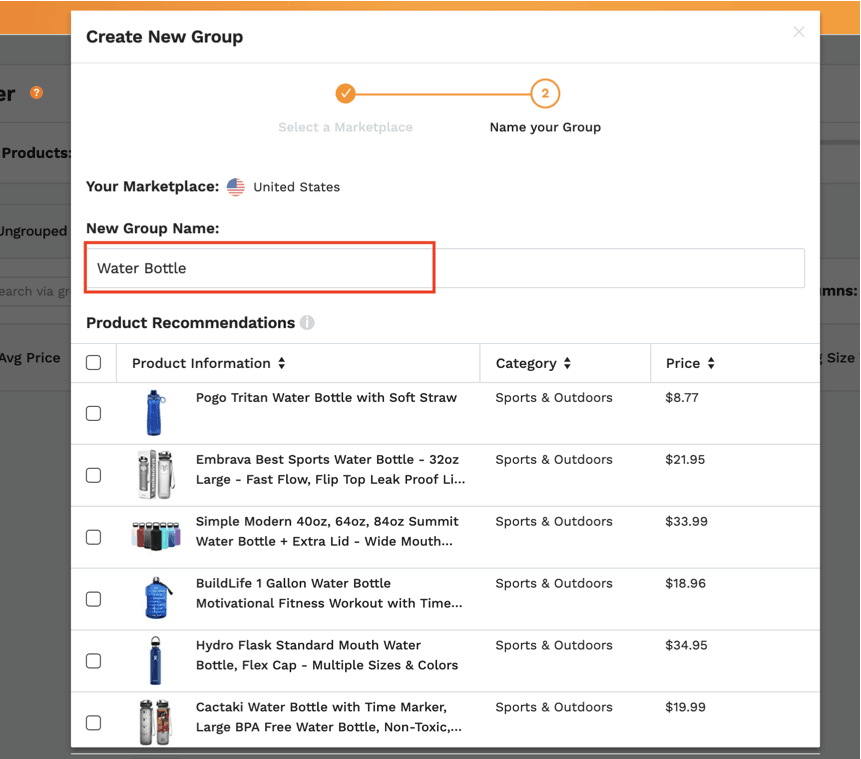Open Pogo Tritan Water Bottle with Soft Straw
This screenshot has width=861, height=759.
click(x=326, y=398)
